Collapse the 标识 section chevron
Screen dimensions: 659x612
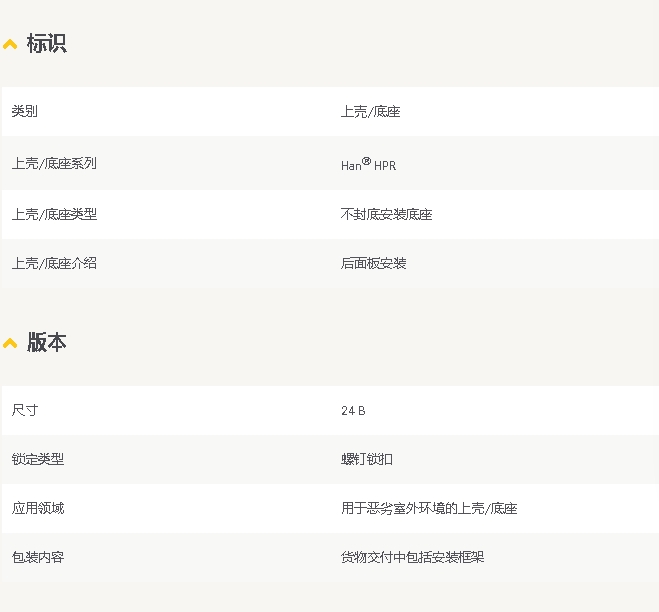pos(10,44)
